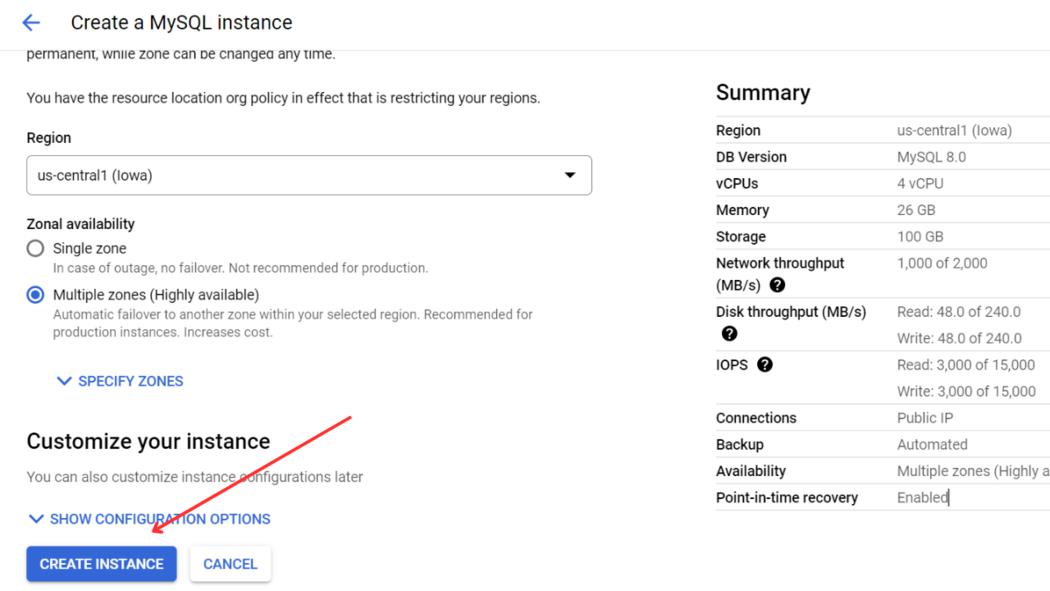Click the Summary panel heading
This screenshot has width=1050, height=591.
(763, 93)
